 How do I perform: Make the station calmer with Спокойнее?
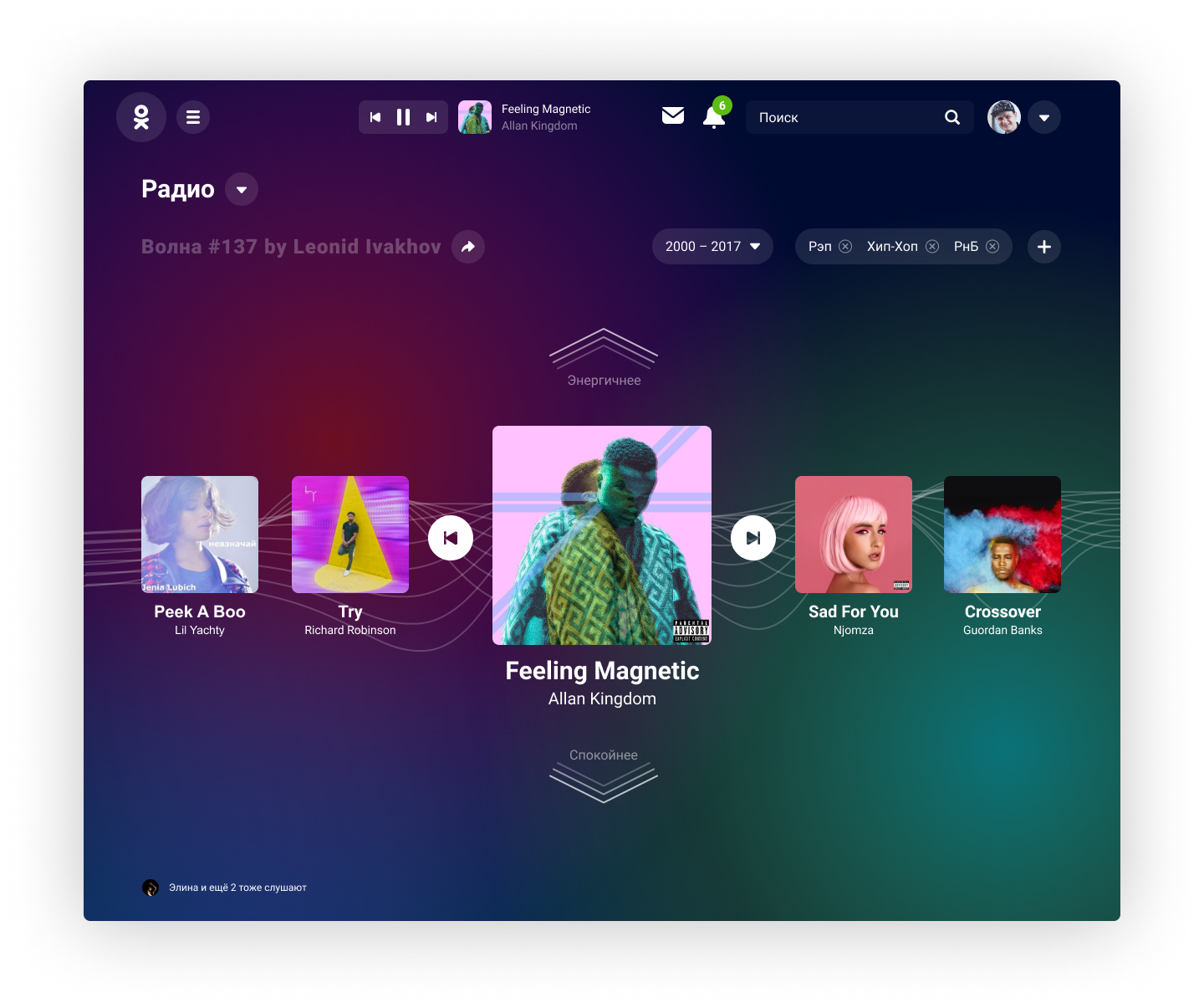pyautogui.click(x=604, y=775)
